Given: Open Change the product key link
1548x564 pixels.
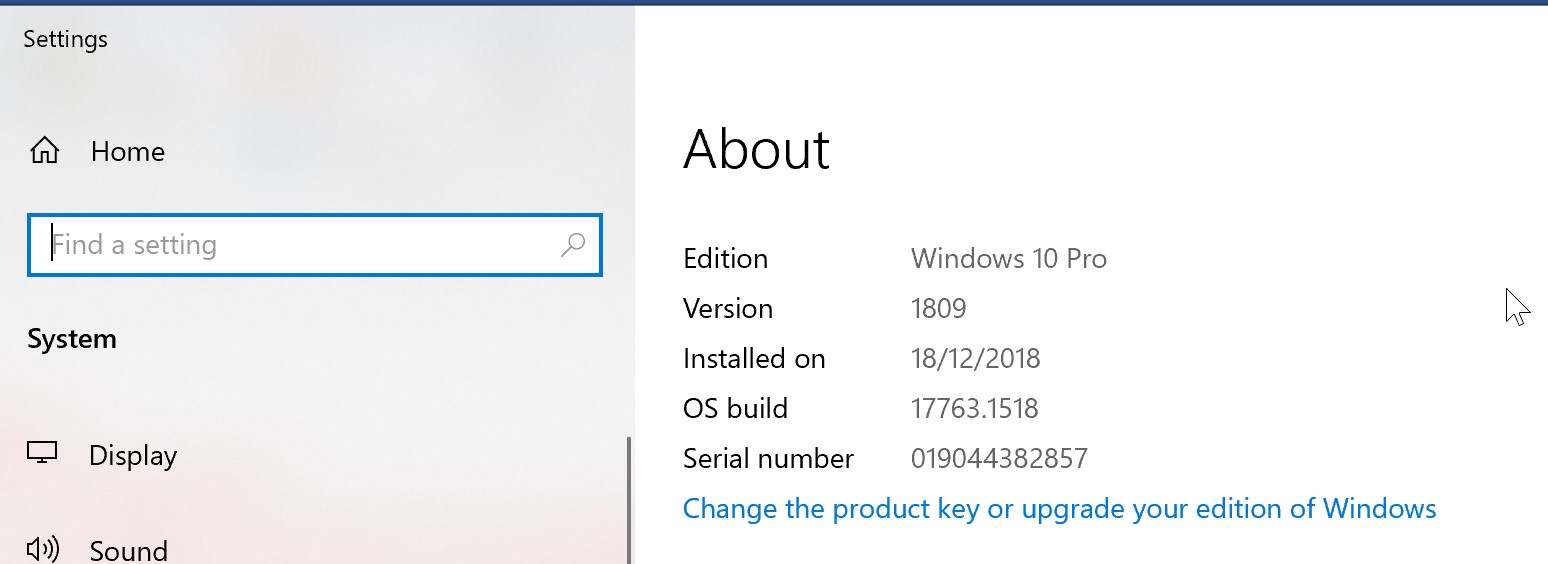Looking at the screenshot, I should coord(1059,509).
